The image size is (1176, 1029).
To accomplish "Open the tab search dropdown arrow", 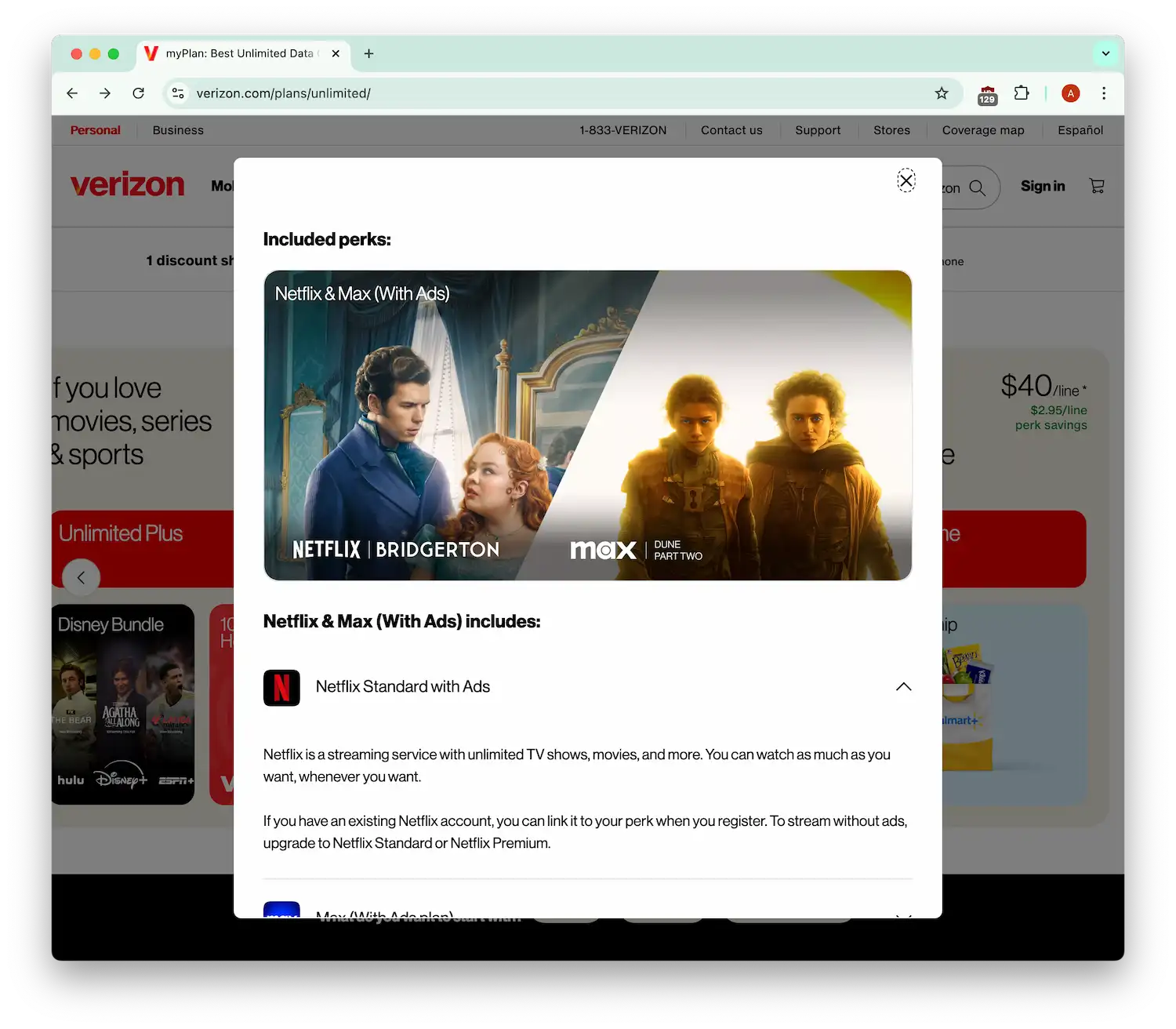I will point(1105,53).
